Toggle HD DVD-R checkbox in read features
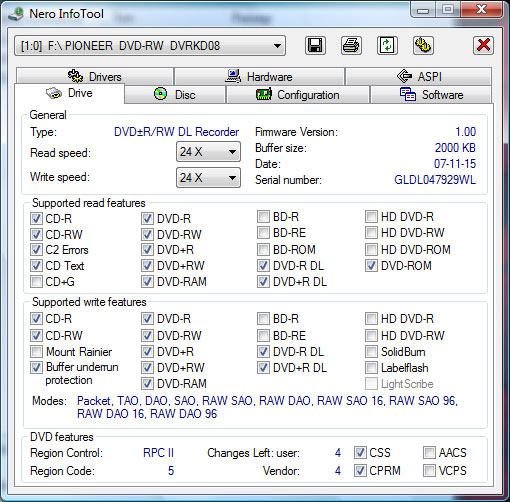The width and height of the screenshot is (510, 502). (x=371, y=217)
